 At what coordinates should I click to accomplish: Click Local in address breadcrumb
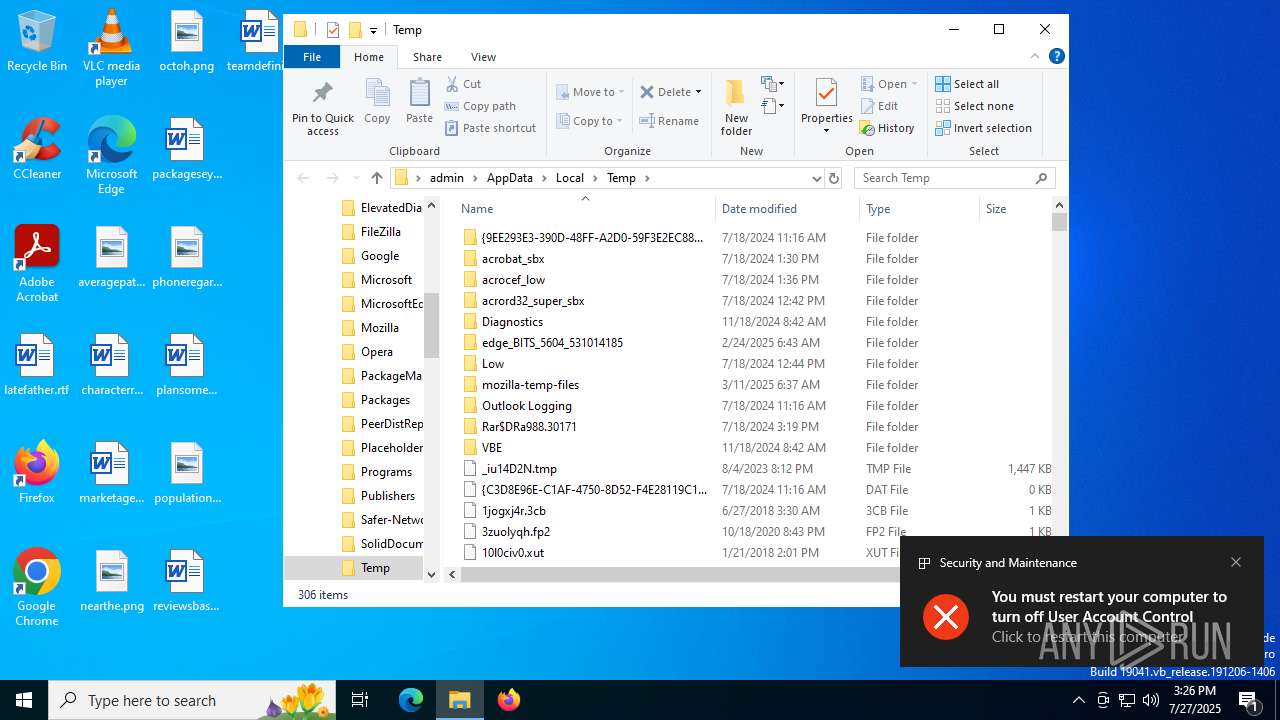point(570,178)
